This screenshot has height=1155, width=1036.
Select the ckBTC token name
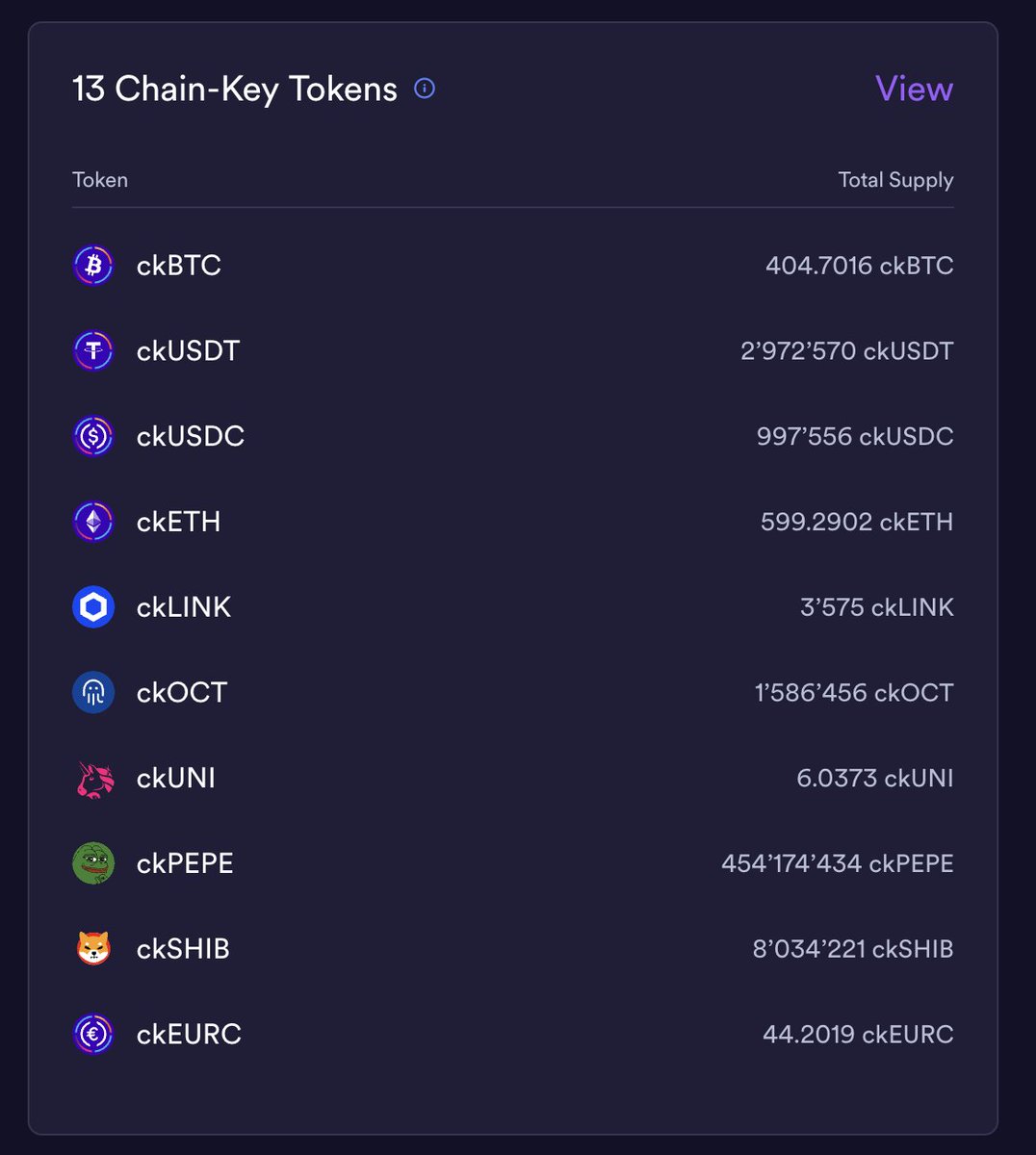179,265
